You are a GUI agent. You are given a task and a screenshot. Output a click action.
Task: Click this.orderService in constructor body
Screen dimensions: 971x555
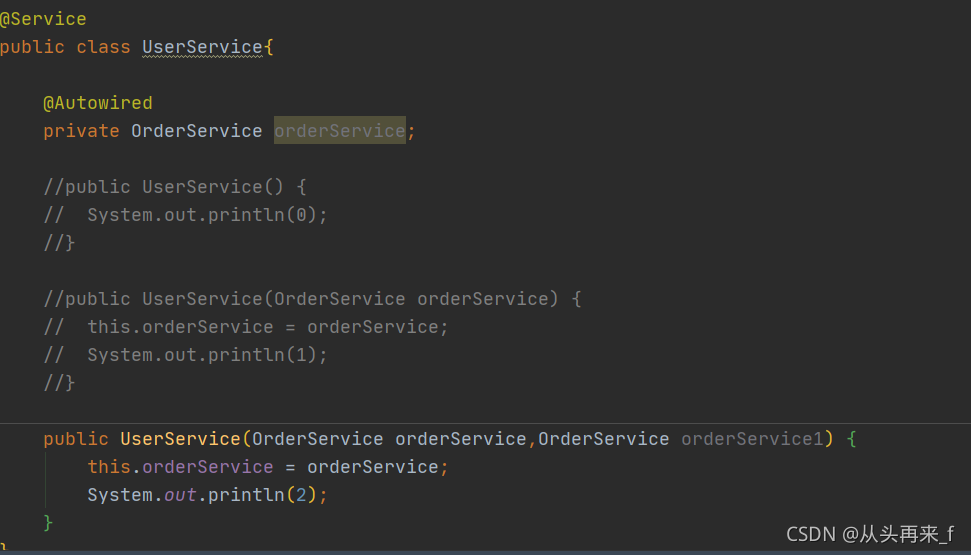tap(180, 467)
